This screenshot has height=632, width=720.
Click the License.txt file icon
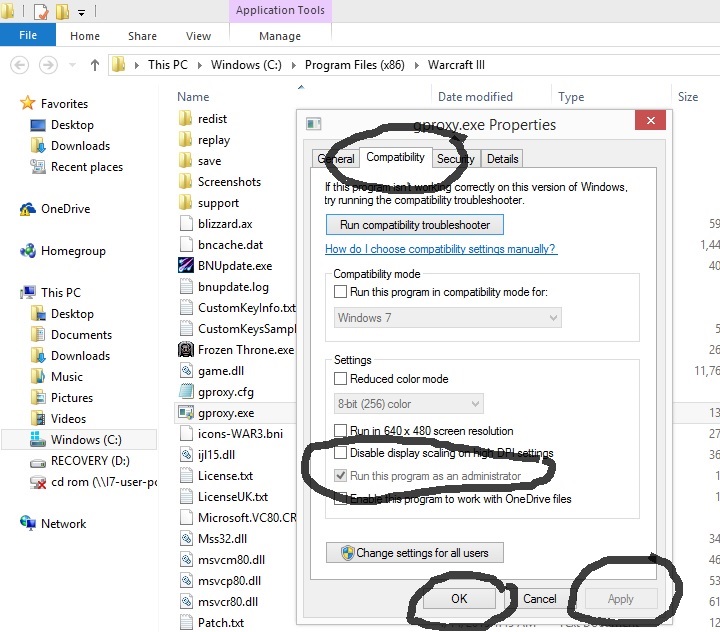click(x=186, y=475)
